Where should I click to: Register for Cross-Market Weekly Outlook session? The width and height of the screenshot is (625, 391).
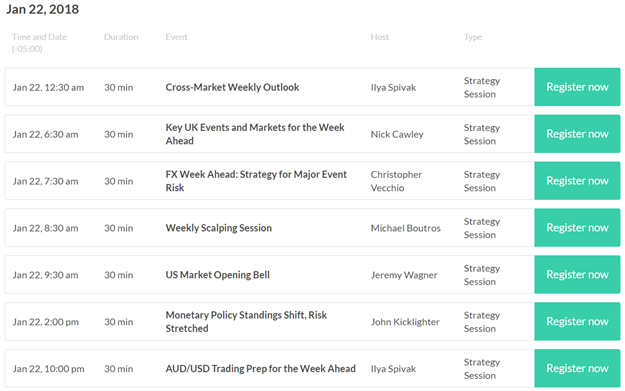[x=577, y=87]
